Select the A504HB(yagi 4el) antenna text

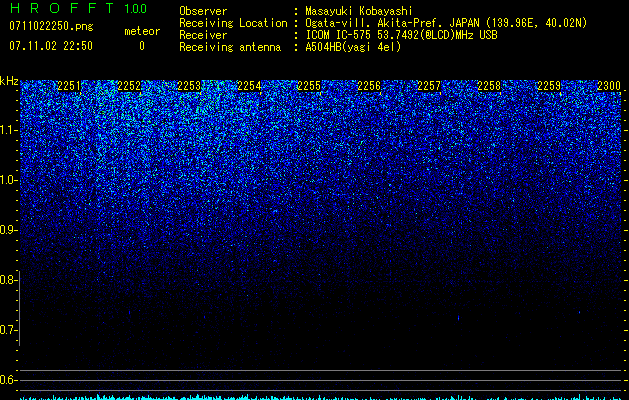click(x=353, y=47)
